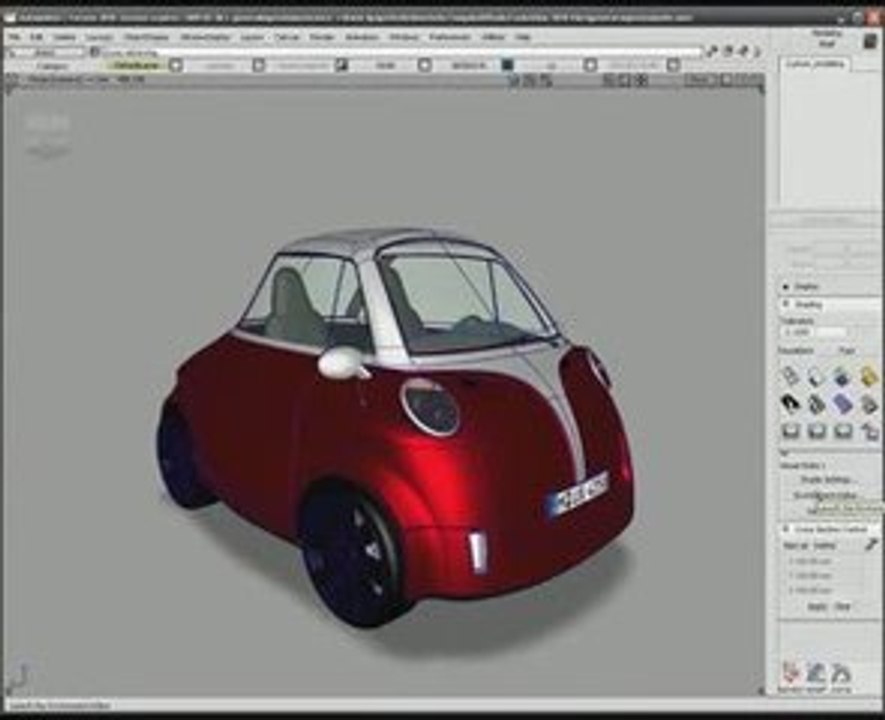This screenshot has height=720, width=885.
Task: Click the blue icon at control panel bottom
Action: 816,673
